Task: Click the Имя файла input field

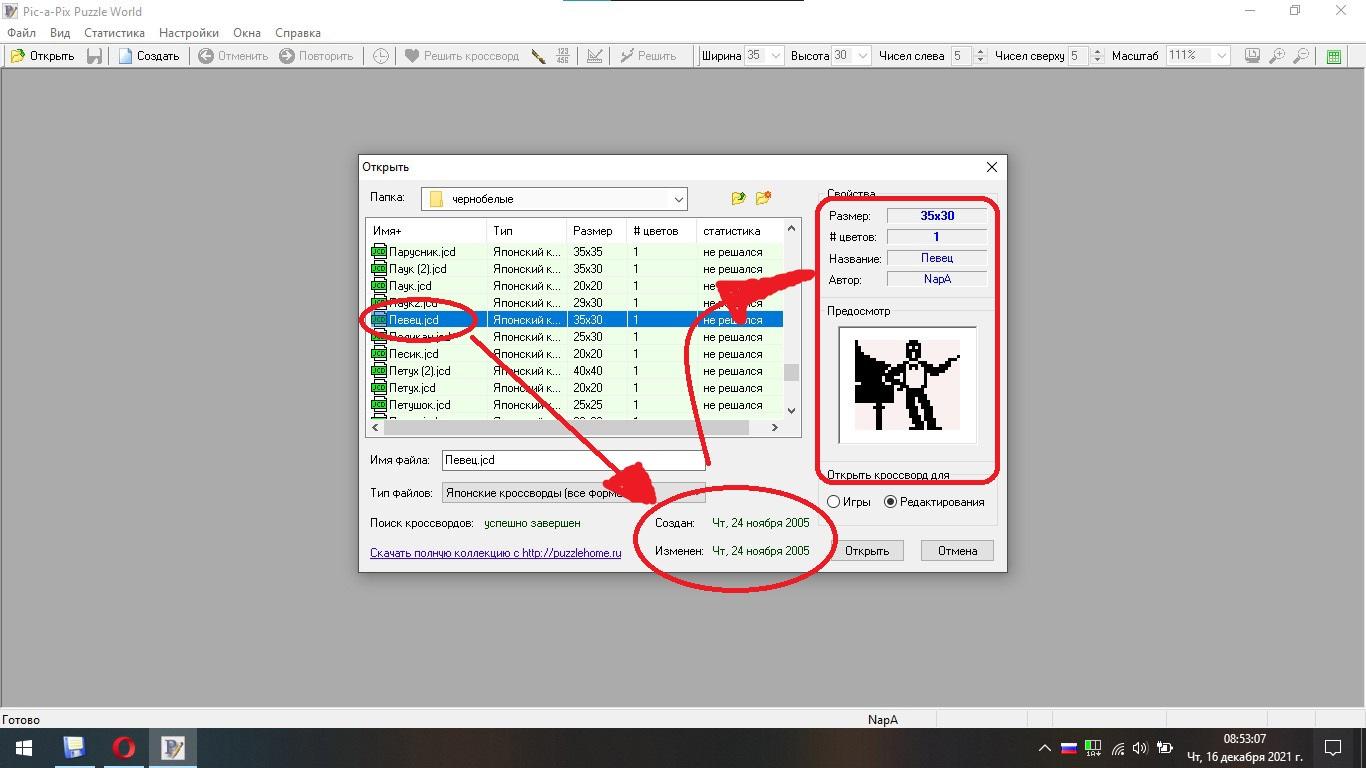Action: (572, 460)
